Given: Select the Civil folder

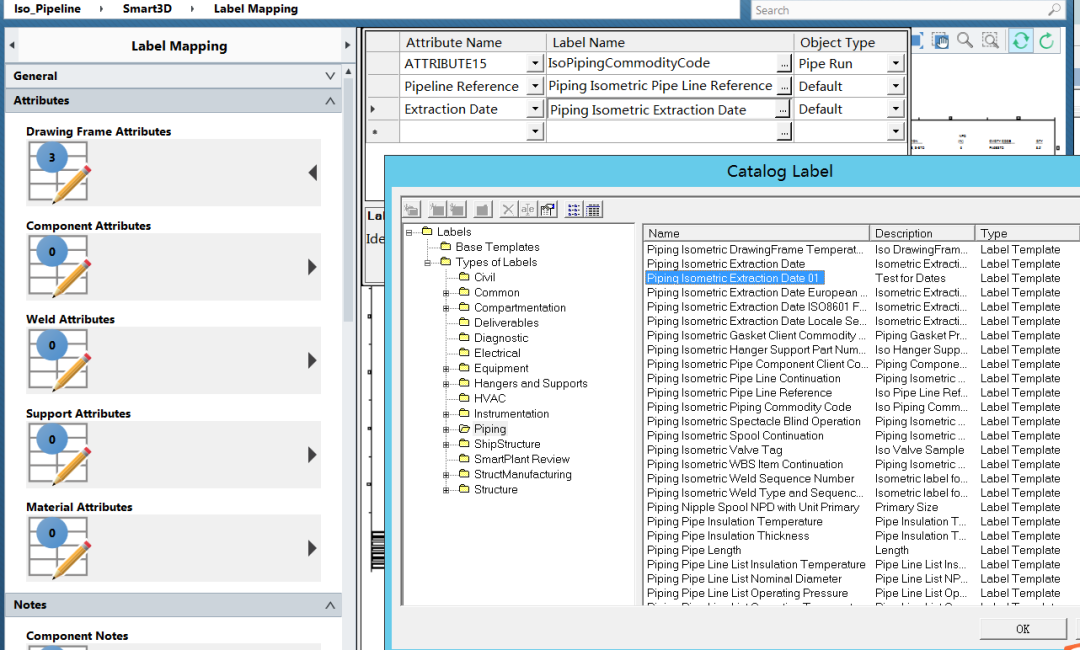Looking at the screenshot, I should (484, 277).
